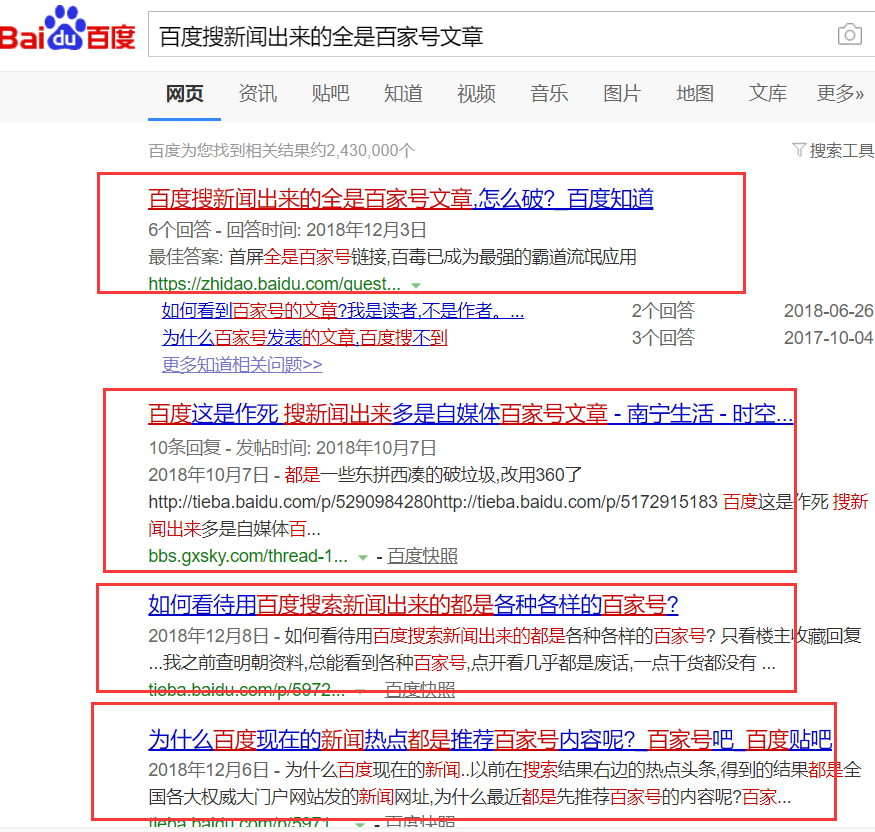Click snippet starting 2018年12月6日 - 为什么百度现在的新闻

click(x=505, y=770)
